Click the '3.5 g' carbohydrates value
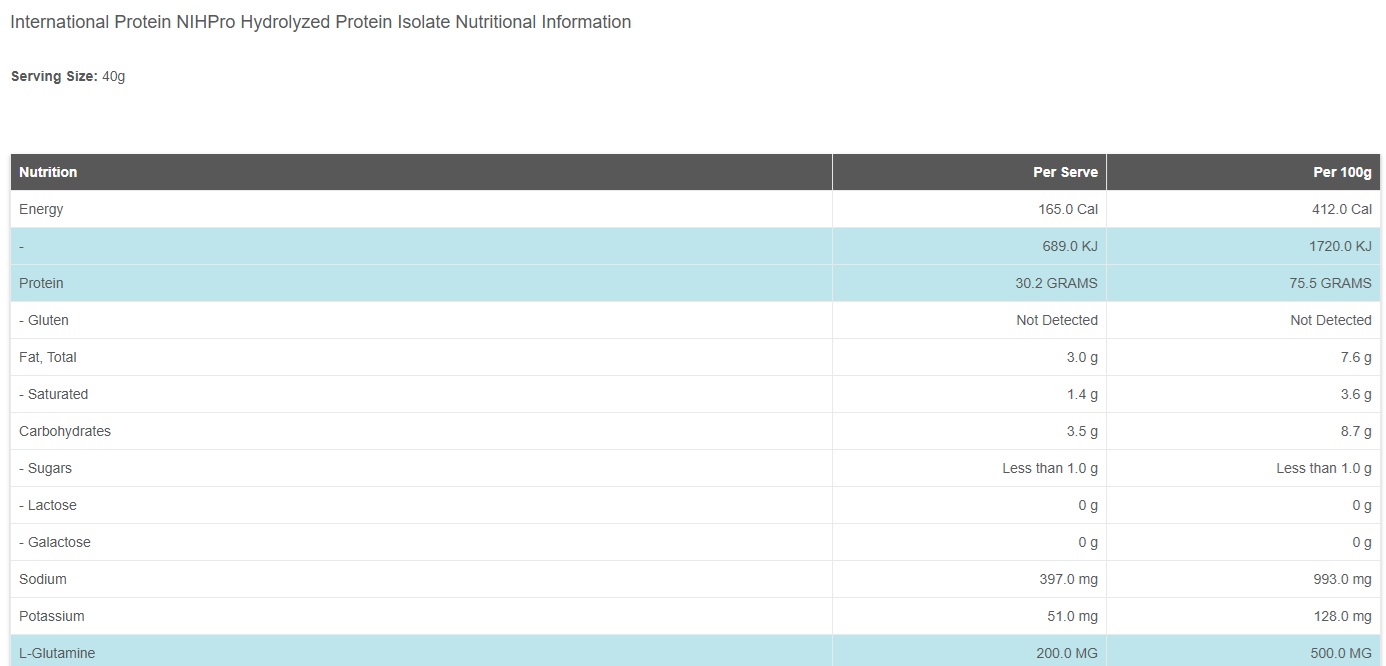The width and height of the screenshot is (1386, 666). coord(1082,431)
